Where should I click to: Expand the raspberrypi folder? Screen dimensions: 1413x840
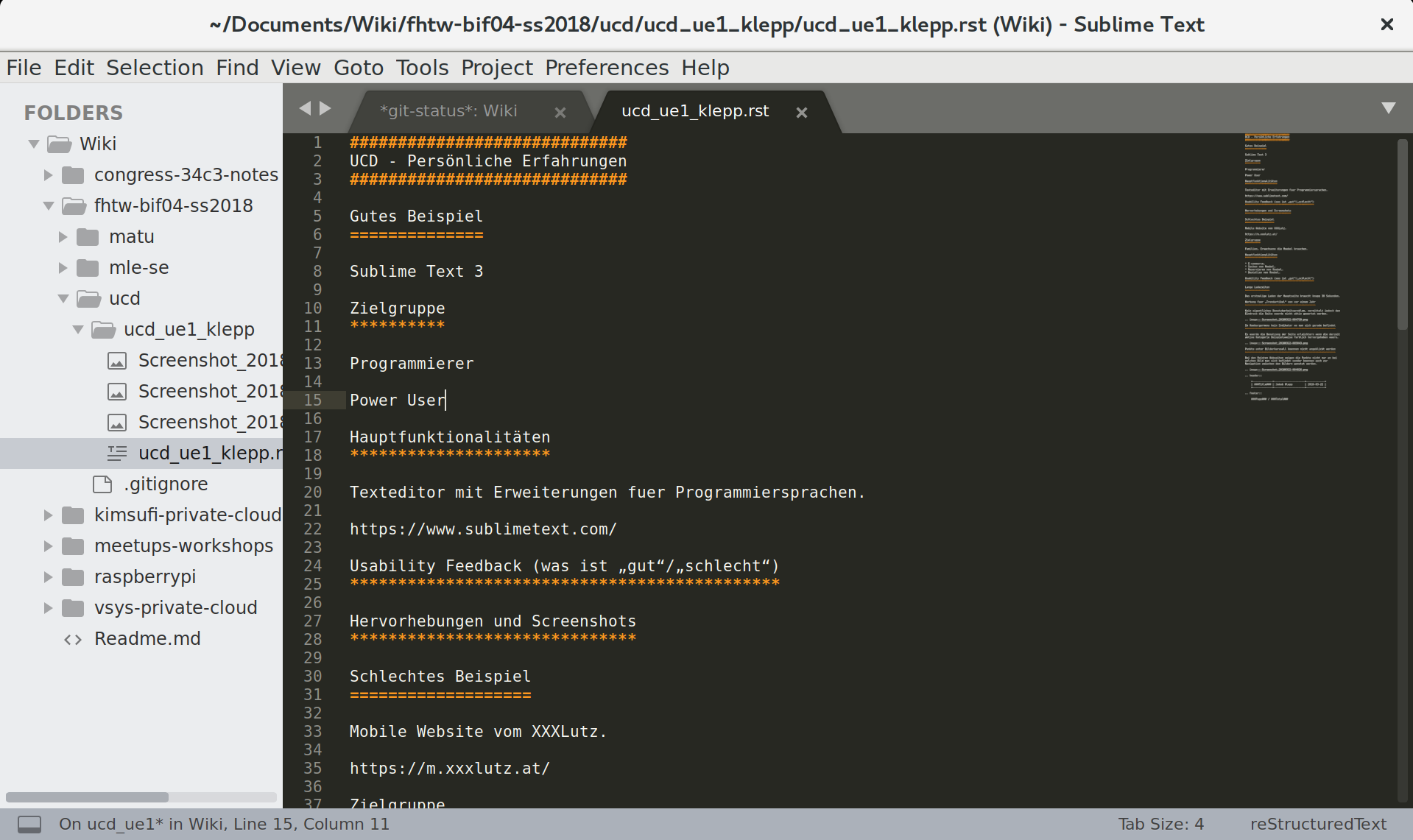(x=49, y=577)
